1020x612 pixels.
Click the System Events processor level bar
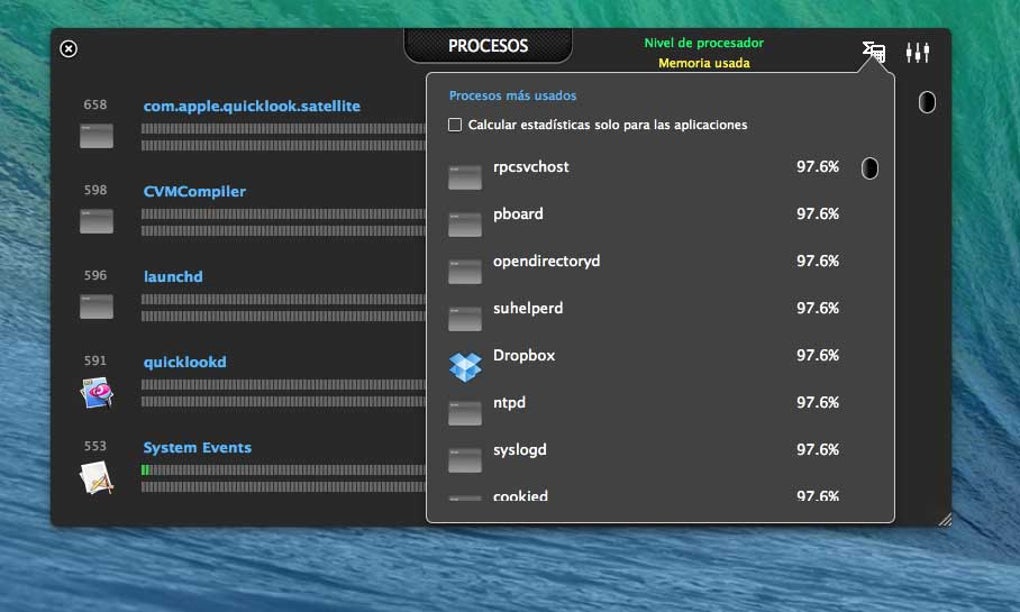click(284, 470)
